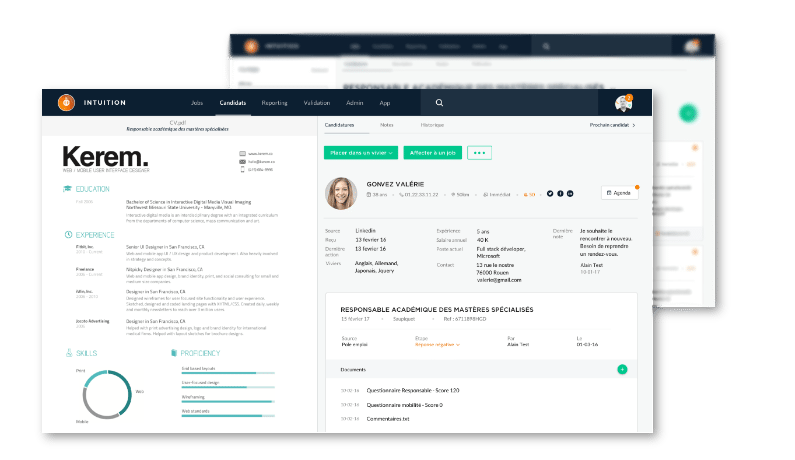Open the user avatar with notification badge

623,103
